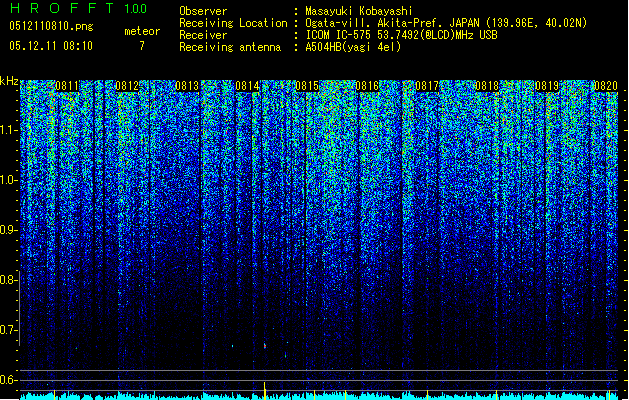The width and height of the screenshot is (629, 400).
Task: Click the Receiving Location label
Action: [x=233, y=23]
